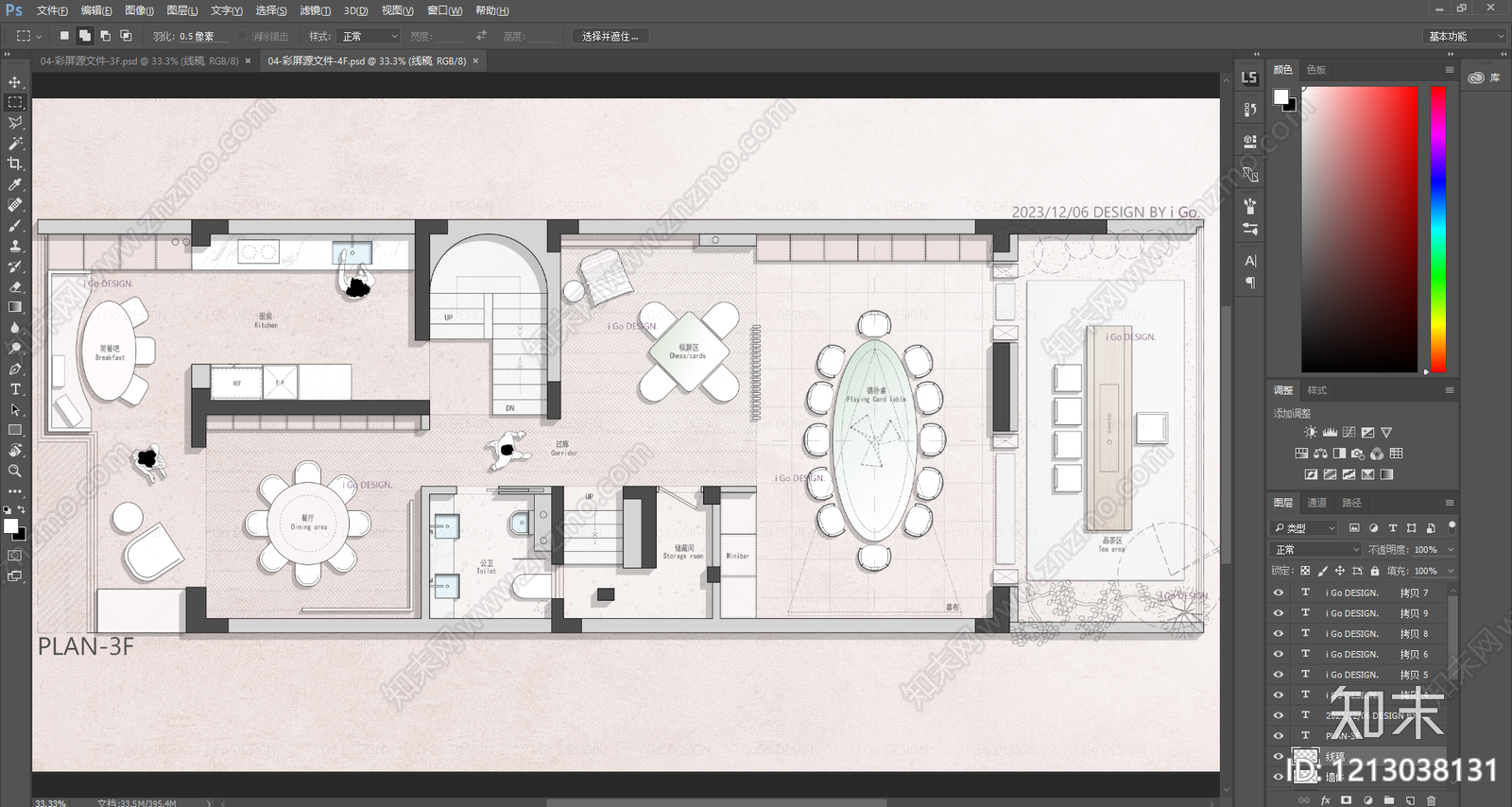Click the add layer style fx icon
1512x807 pixels.
1325,800
